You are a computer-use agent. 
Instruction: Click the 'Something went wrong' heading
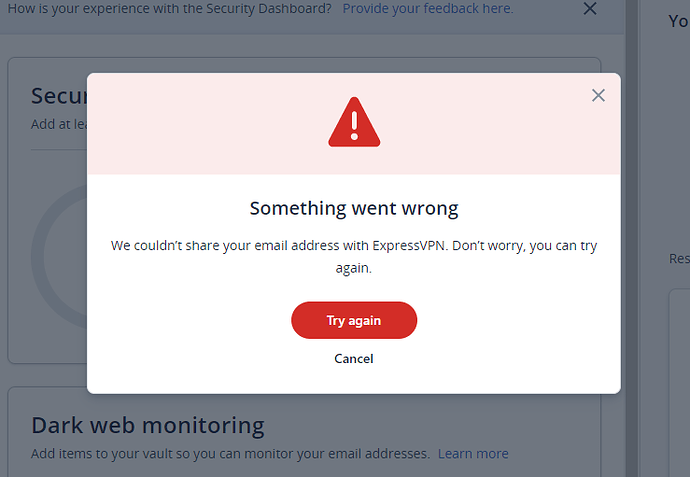coord(354,208)
